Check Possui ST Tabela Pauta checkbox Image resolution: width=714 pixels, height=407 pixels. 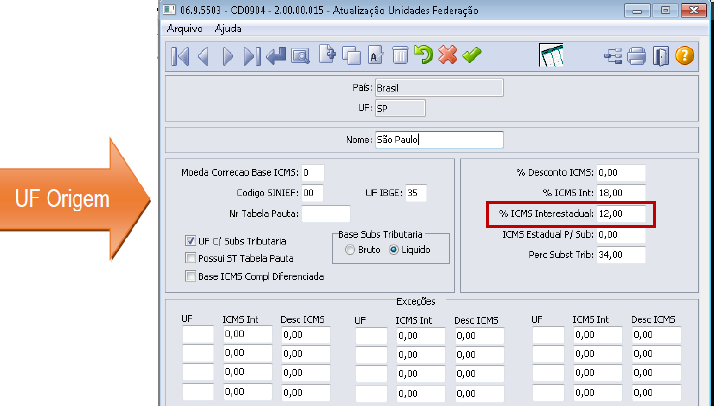[190, 259]
